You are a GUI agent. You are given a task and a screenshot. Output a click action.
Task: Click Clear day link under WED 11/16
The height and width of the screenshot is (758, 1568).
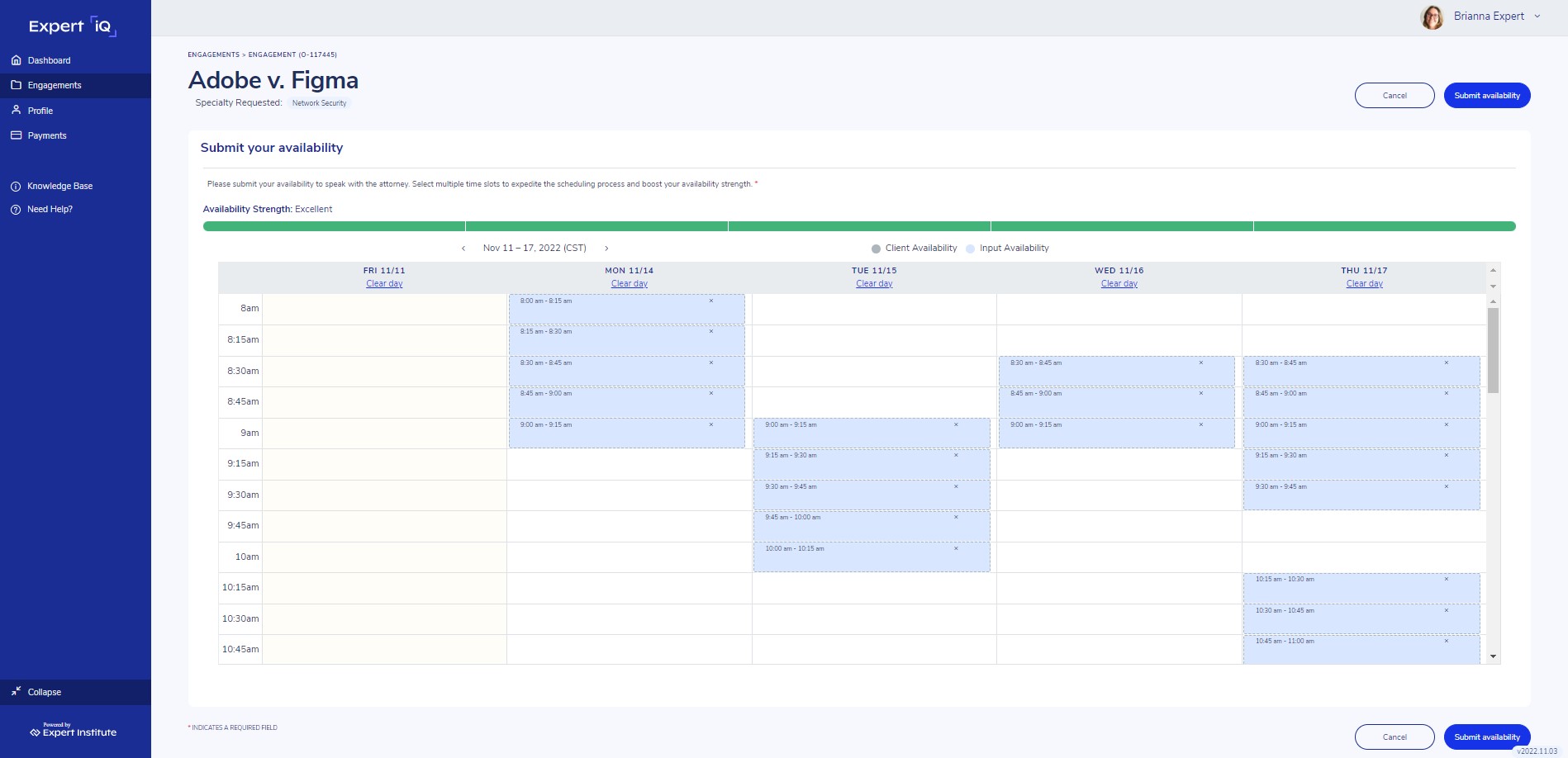click(x=1119, y=284)
